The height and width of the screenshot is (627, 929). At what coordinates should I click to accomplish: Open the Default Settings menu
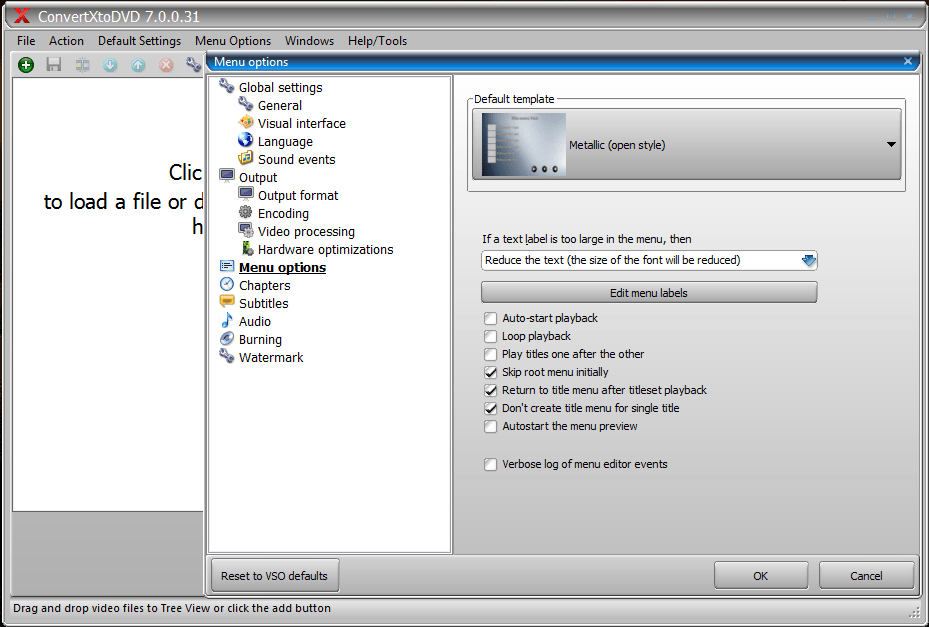click(140, 41)
